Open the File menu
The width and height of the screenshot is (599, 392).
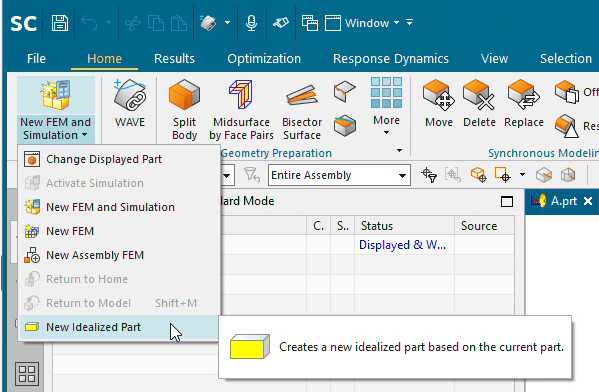pyautogui.click(x=36, y=58)
